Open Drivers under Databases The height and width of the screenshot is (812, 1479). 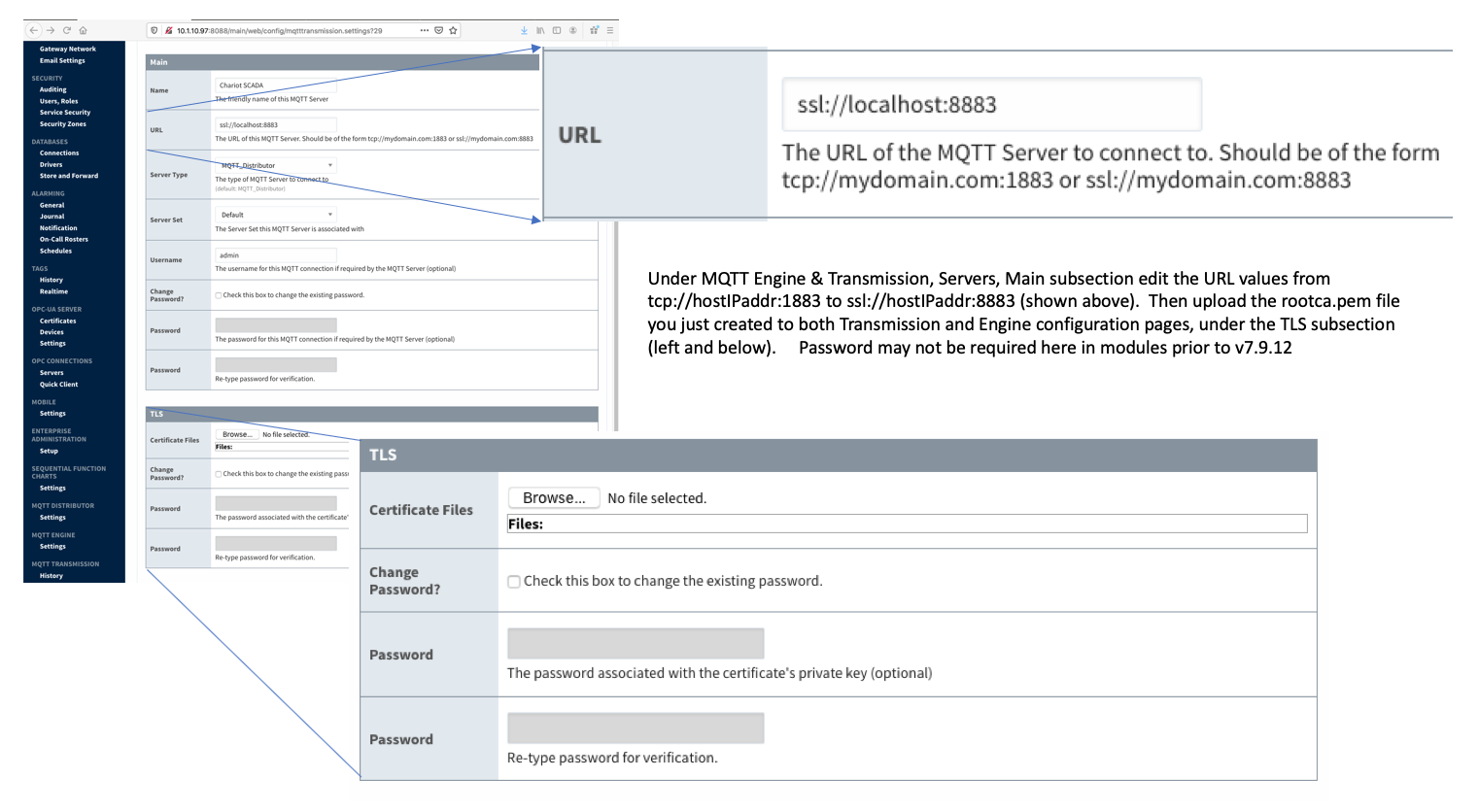point(52,164)
